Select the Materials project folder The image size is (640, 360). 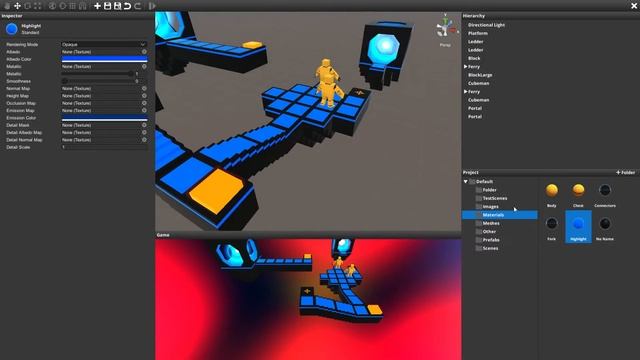[x=500, y=215]
